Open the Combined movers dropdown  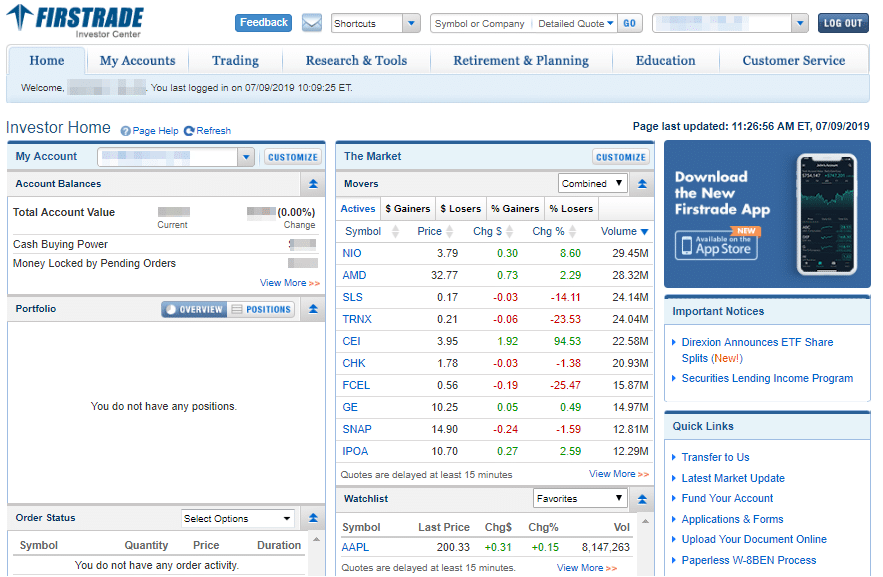(x=592, y=184)
